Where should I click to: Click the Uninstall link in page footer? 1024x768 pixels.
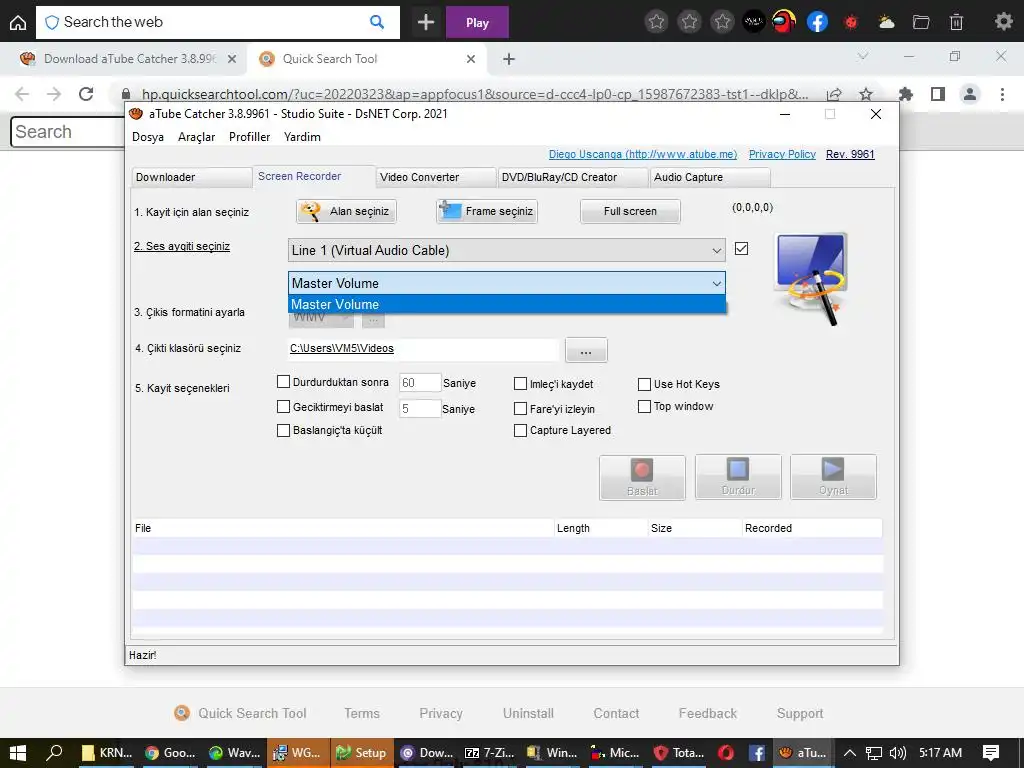[528, 713]
